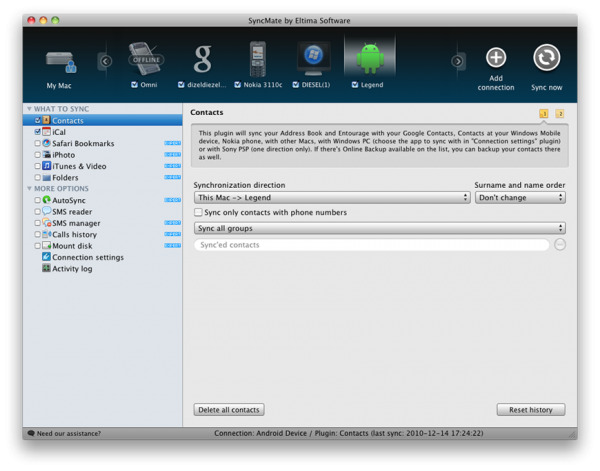Open the DIESEL(1) Windows PC icon
The width and height of the screenshot is (600, 471).
(x=314, y=59)
